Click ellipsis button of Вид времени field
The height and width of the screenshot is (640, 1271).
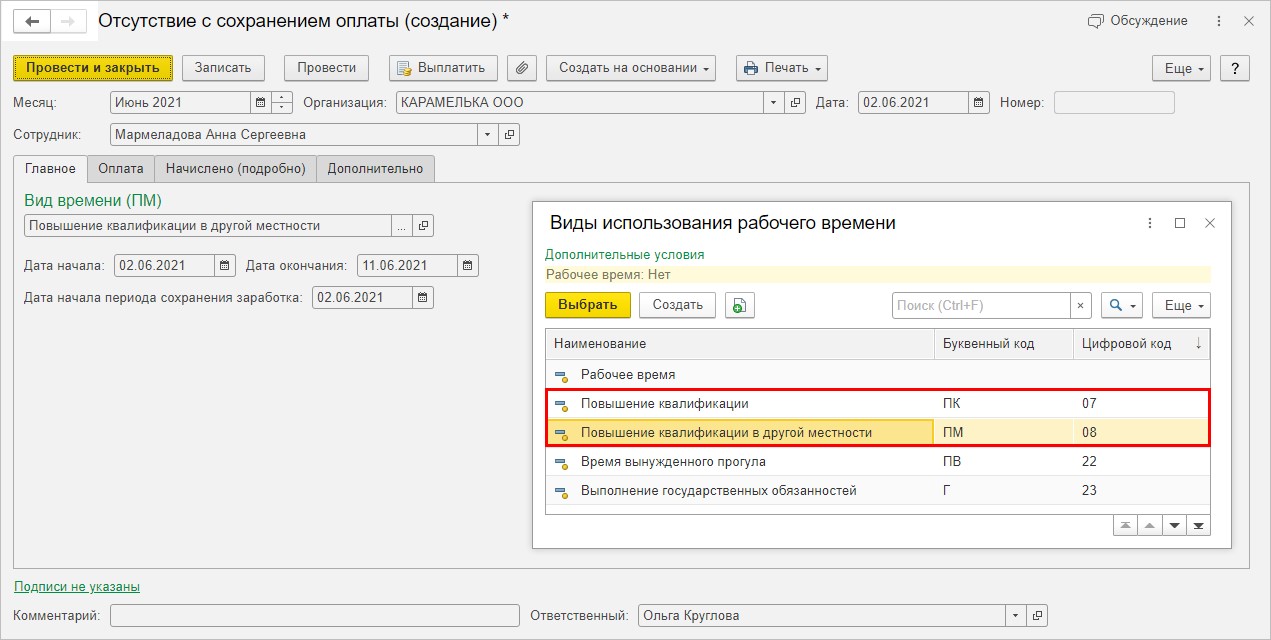point(402,226)
